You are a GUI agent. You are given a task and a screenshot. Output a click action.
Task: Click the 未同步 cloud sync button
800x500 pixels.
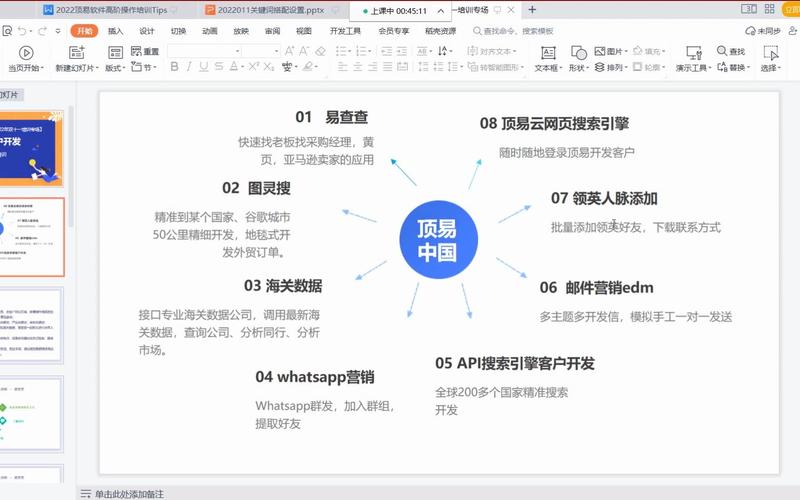[x=763, y=31]
